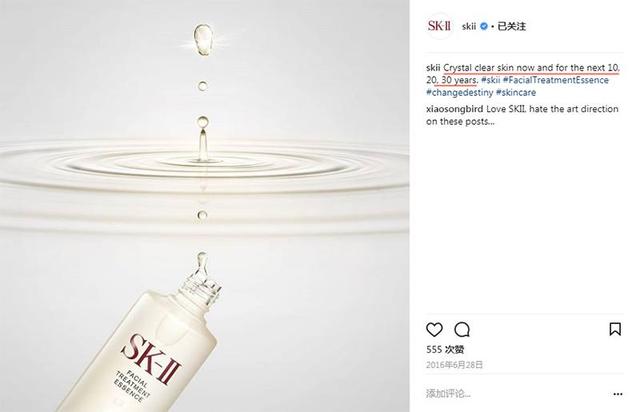This screenshot has width=640, height=412.
Task: Like the post with the heart icon
Action: click(x=434, y=329)
